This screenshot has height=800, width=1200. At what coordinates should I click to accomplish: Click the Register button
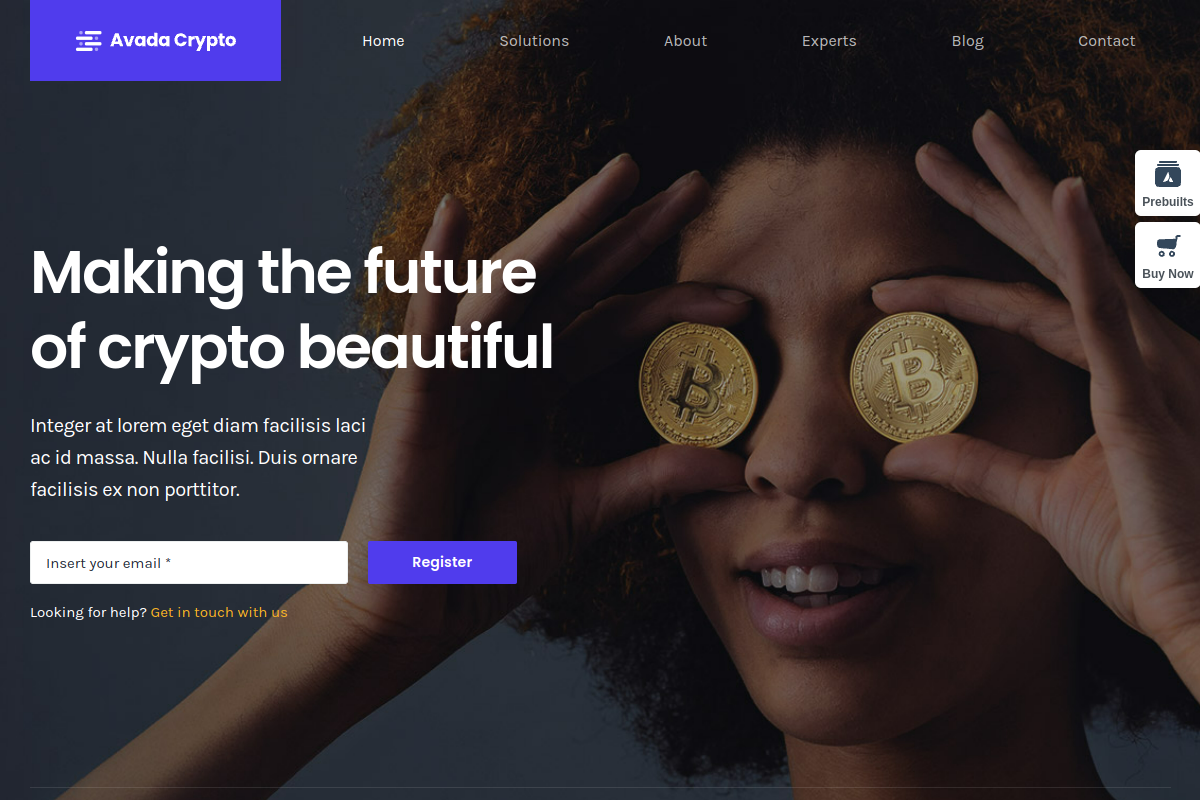click(x=442, y=562)
